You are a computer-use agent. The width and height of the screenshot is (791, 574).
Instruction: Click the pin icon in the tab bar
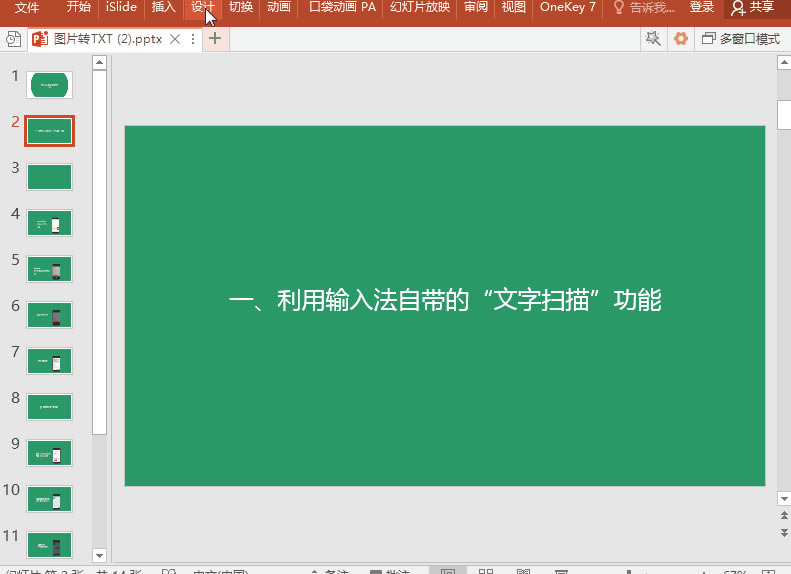coord(653,39)
